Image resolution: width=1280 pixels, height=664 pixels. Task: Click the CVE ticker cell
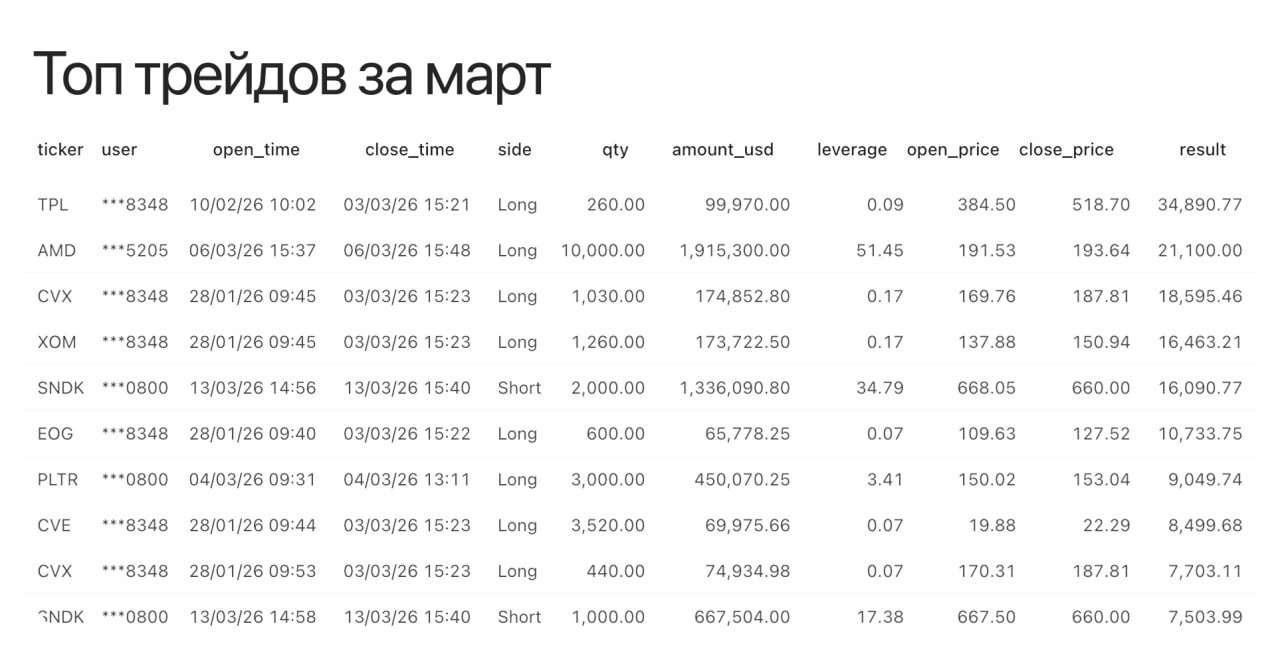click(54, 526)
